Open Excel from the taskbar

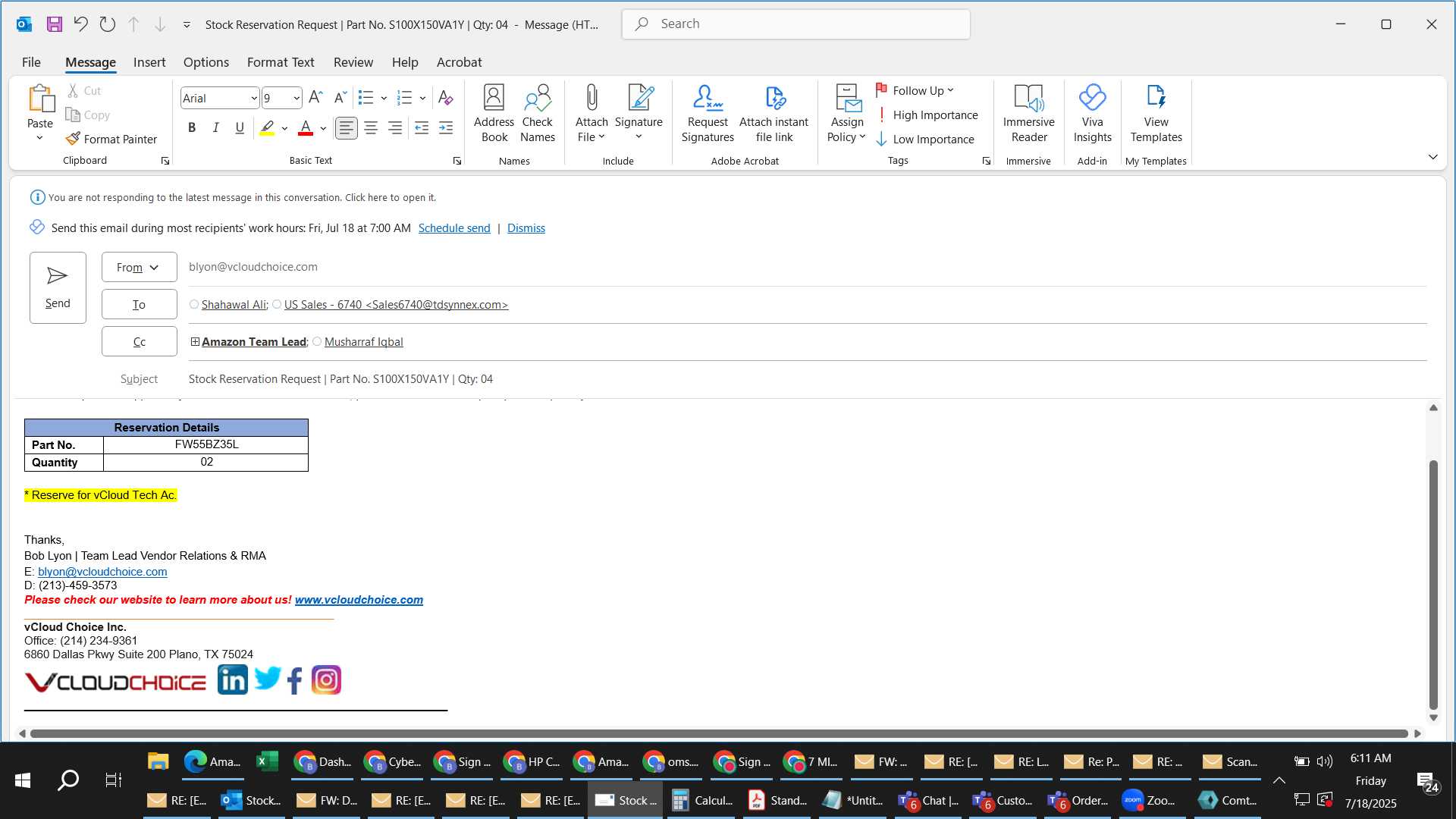[x=267, y=761]
